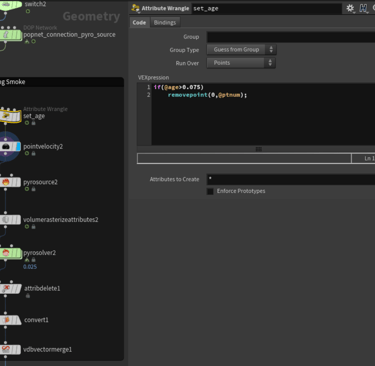
Task: Click line number 2 in code gutter
Action: coord(149,95)
